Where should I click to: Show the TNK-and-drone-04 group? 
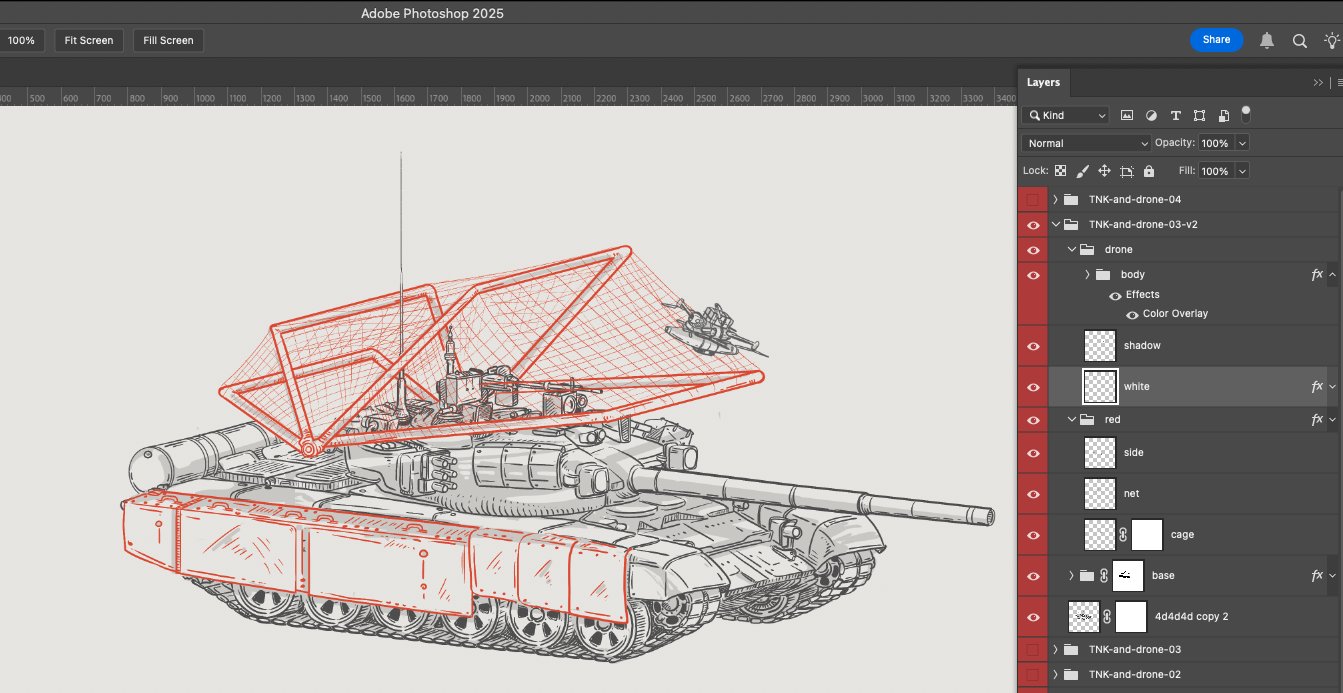[1033, 200]
